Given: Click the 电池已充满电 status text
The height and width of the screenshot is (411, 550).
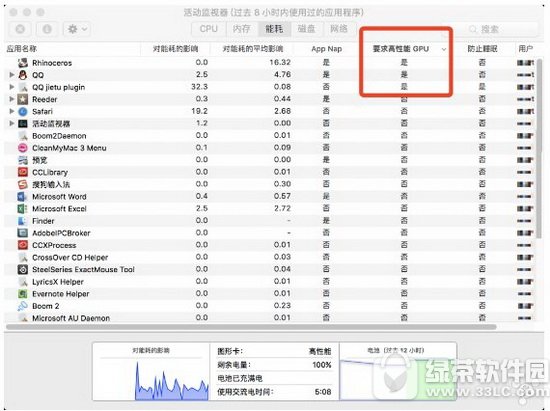Looking at the screenshot, I should tap(240, 378).
